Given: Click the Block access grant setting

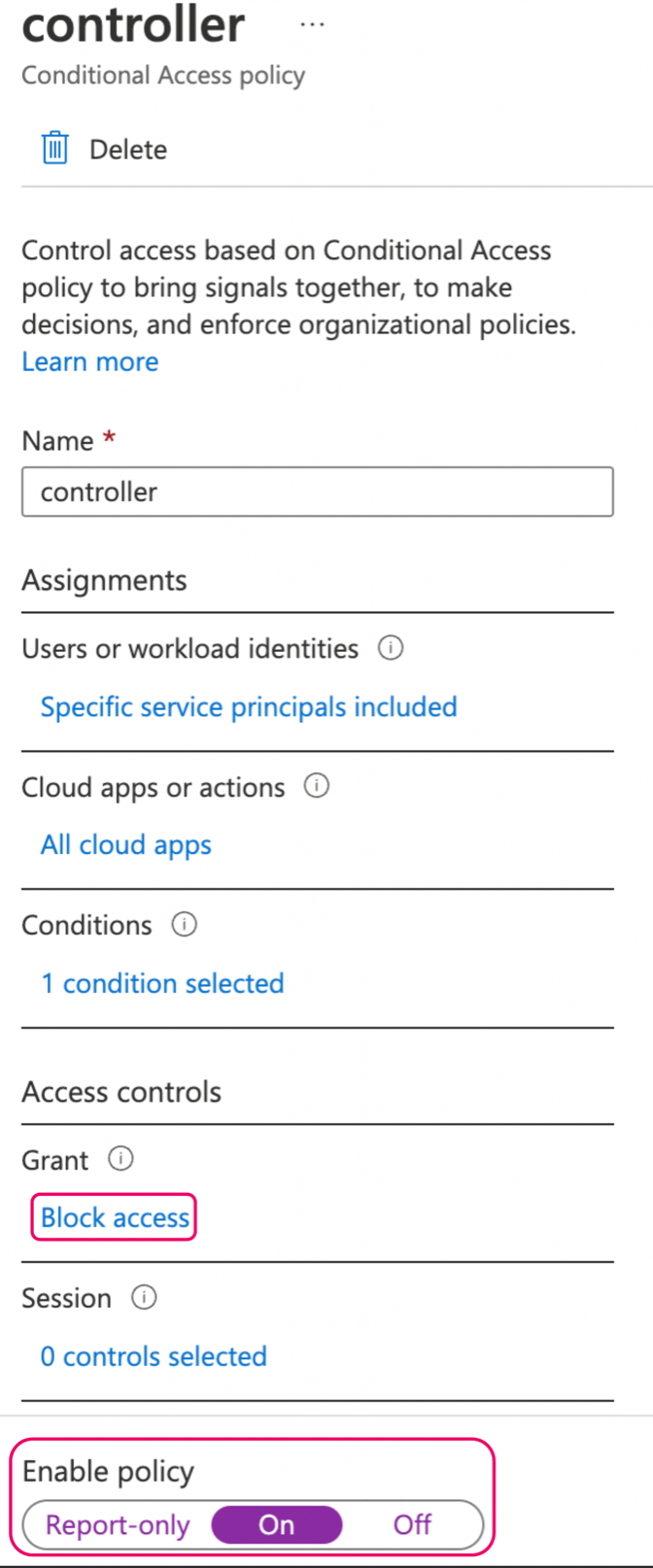Looking at the screenshot, I should (x=113, y=1216).
